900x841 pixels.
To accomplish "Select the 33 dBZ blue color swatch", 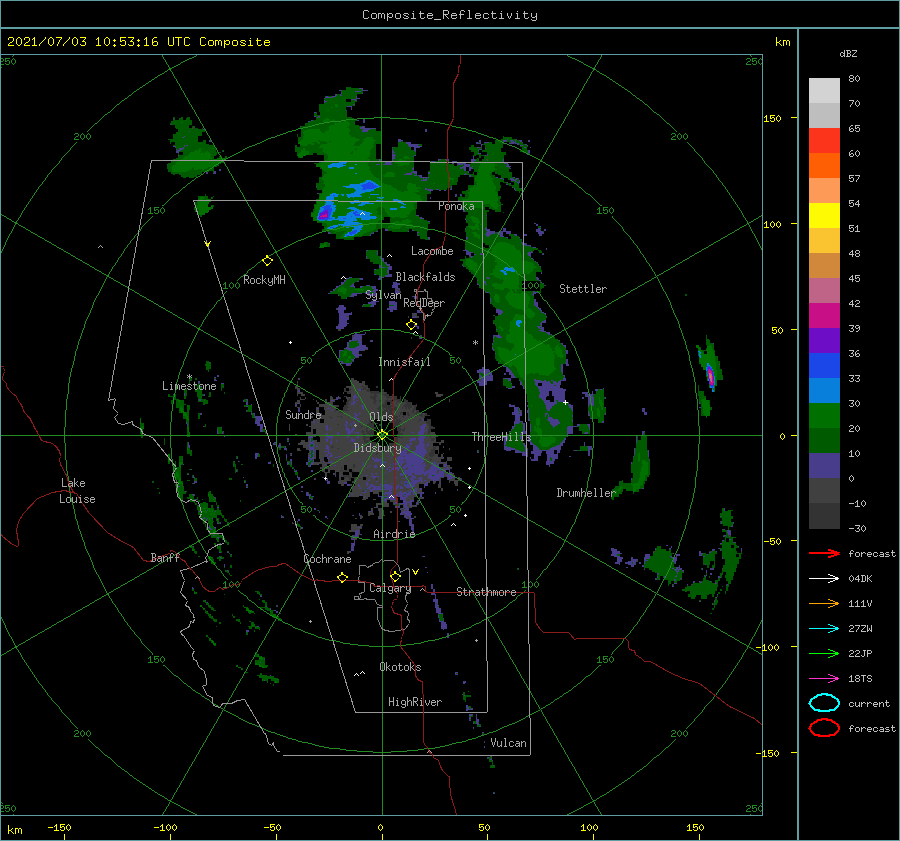I will click(x=824, y=390).
